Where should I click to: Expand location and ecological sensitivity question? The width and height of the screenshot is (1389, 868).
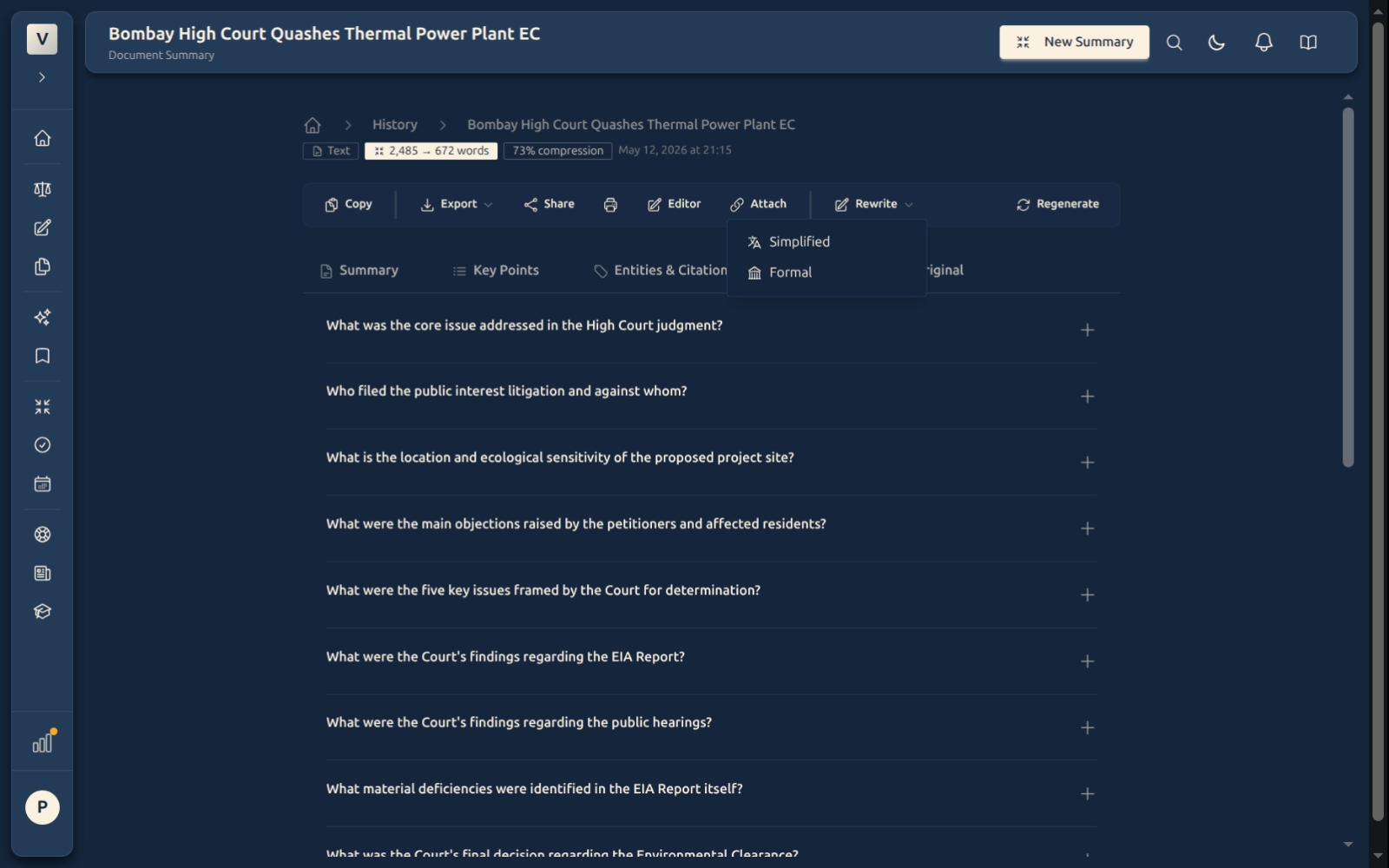click(x=711, y=463)
